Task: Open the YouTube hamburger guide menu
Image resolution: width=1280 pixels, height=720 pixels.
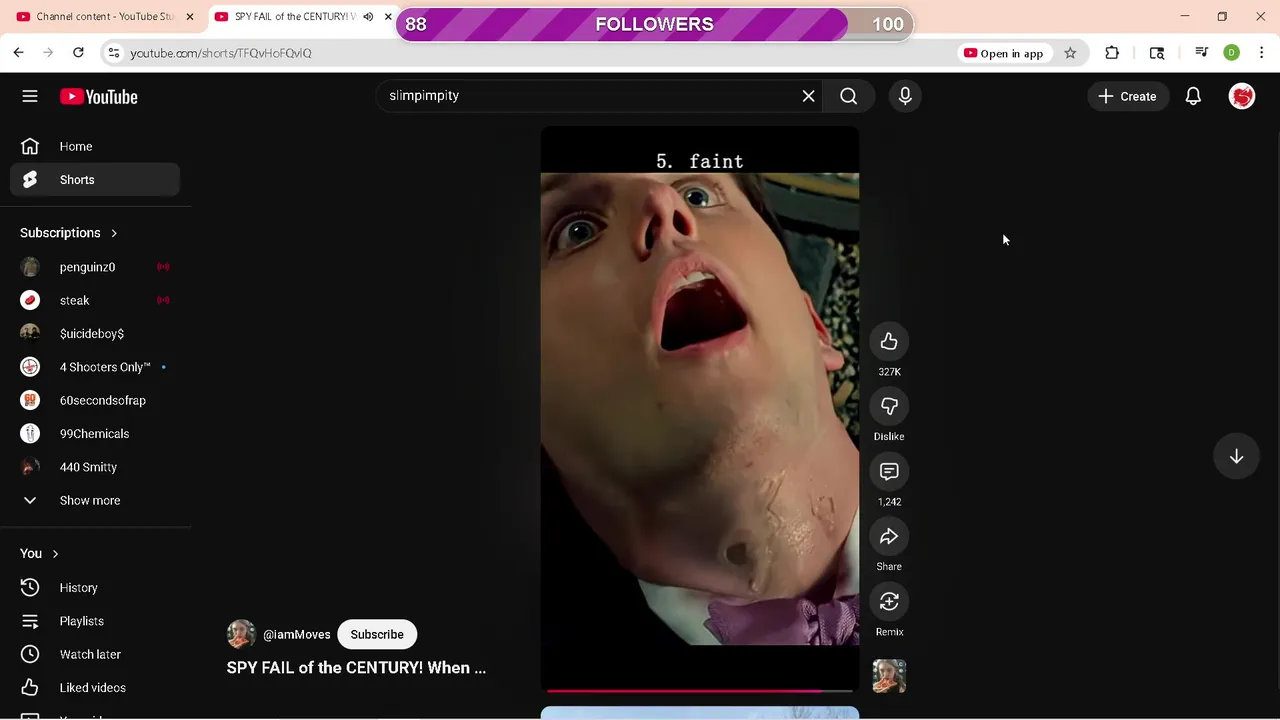Action: coord(30,96)
